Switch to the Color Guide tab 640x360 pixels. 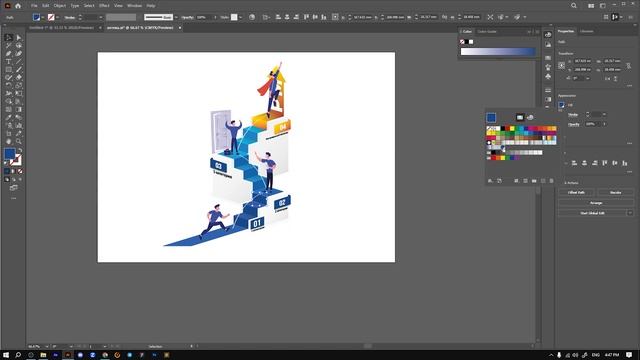click(x=487, y=31)
